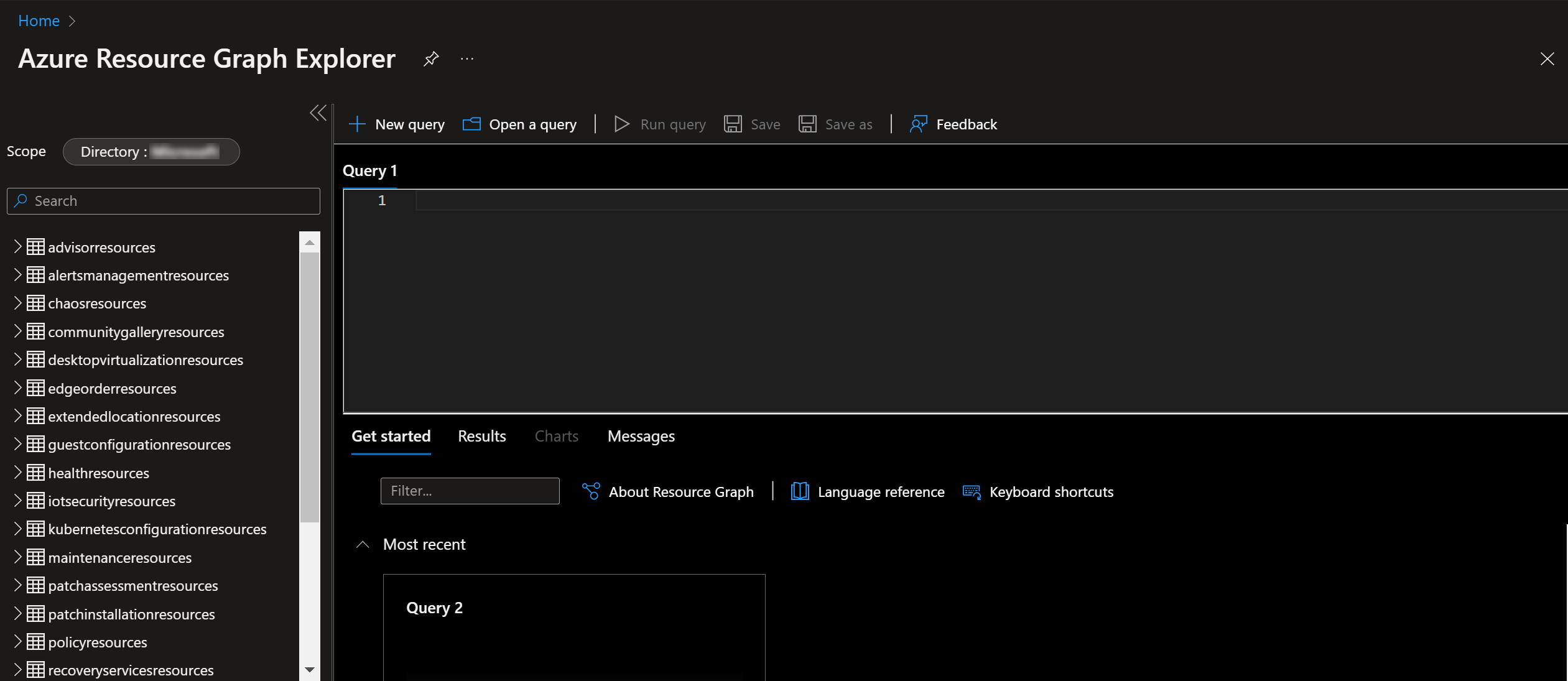Open the Query 2 recent query card

[x=574, y=627]
